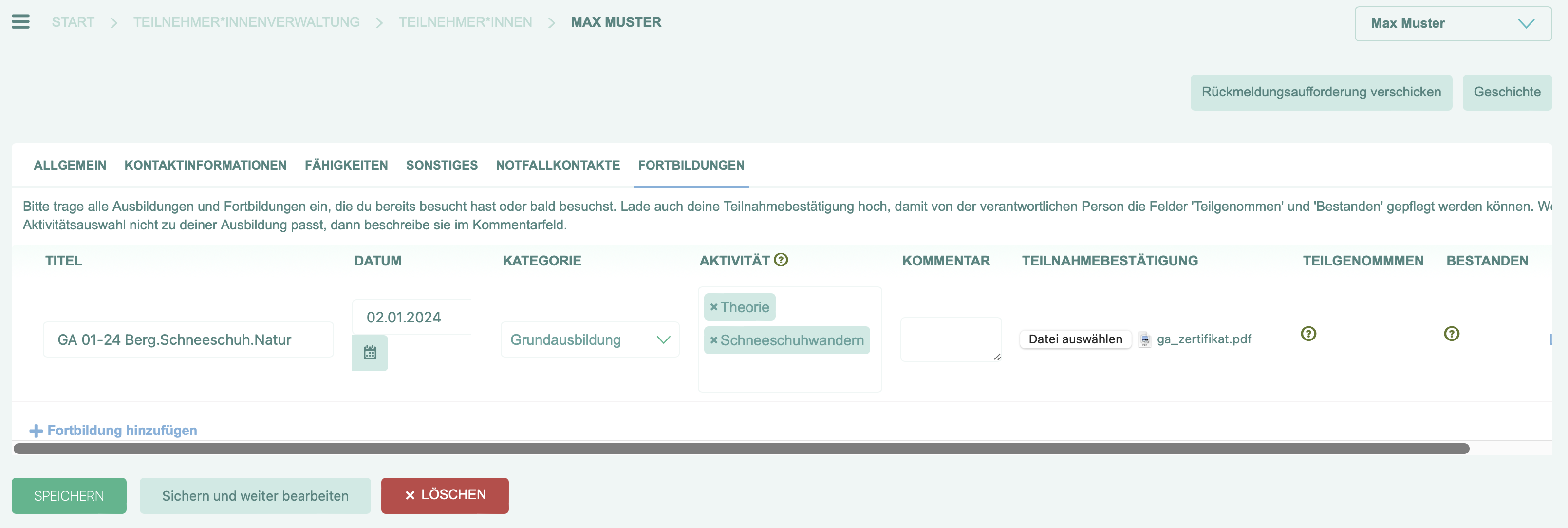Switch to the NOTFALLKONTAKTE tab
Viewport: 1568px width, 528px height.
[558, 165]
